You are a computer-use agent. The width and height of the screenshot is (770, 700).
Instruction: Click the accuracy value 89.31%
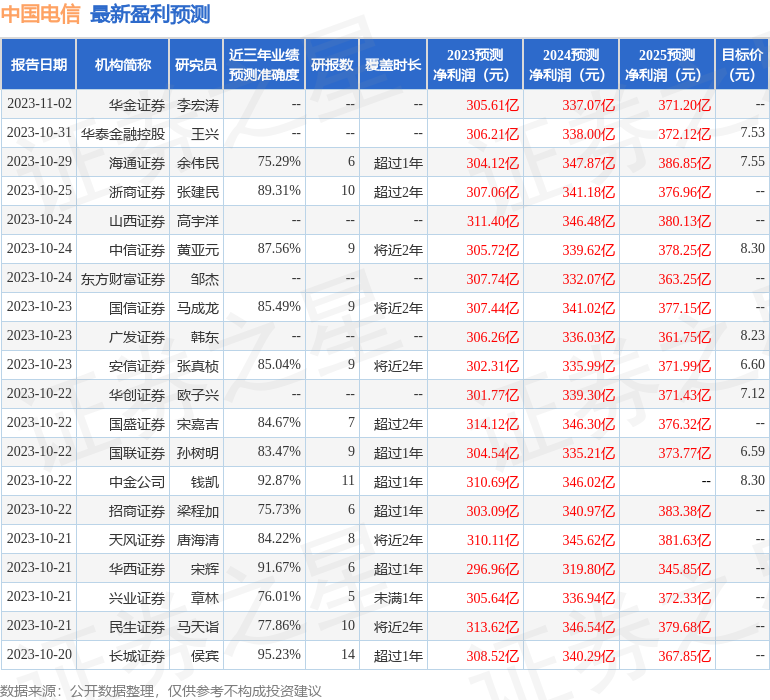tap(279, 190)
